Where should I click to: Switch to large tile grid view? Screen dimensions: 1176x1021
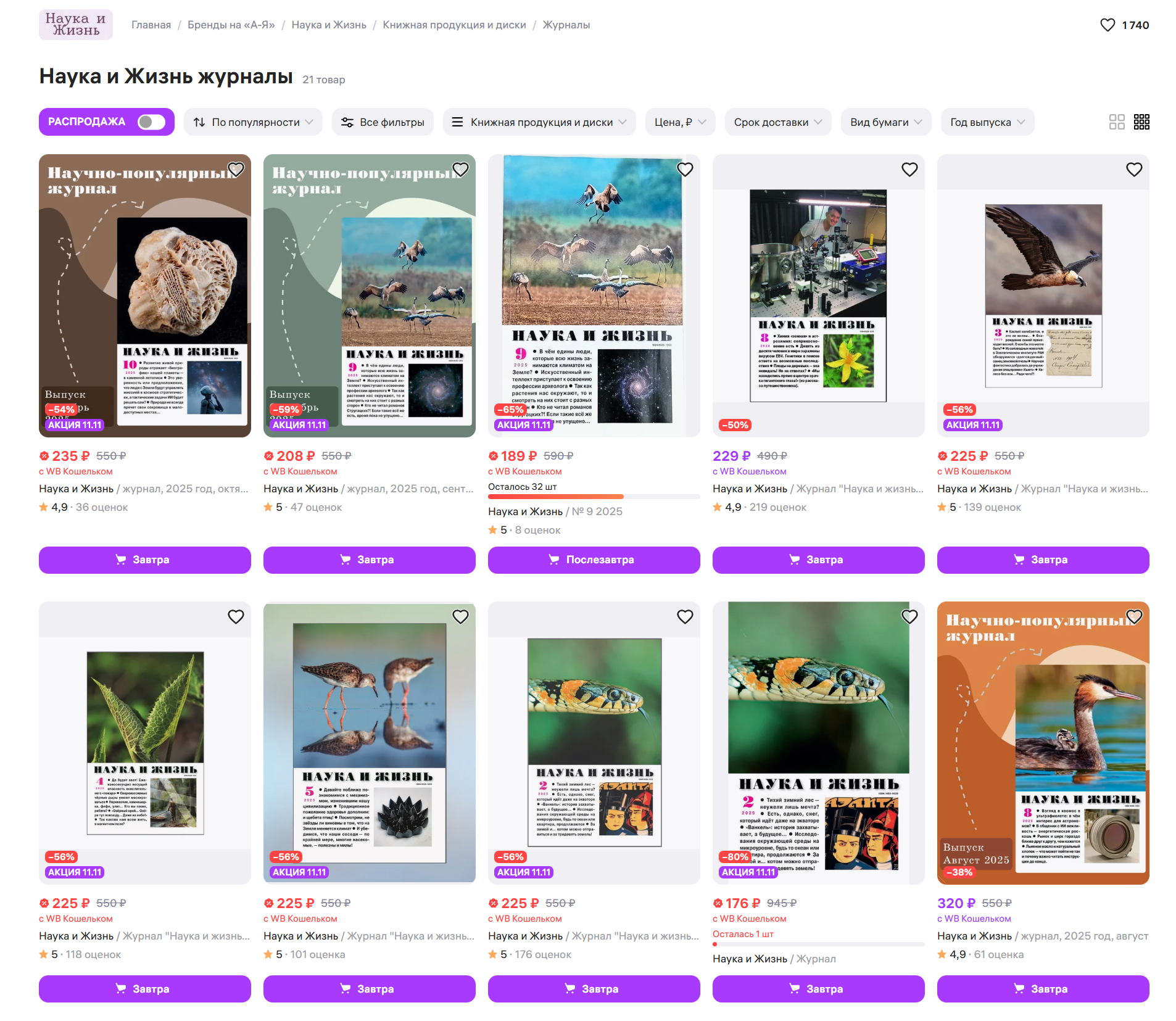pyautogui.click(x=1116, y=122)
